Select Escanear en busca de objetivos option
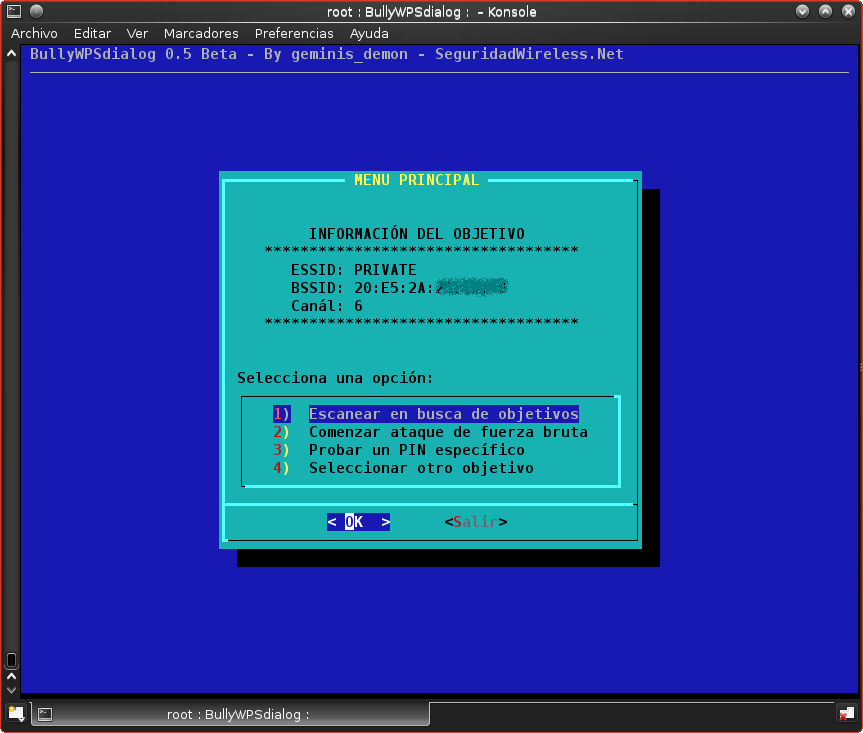 [443, 414]
